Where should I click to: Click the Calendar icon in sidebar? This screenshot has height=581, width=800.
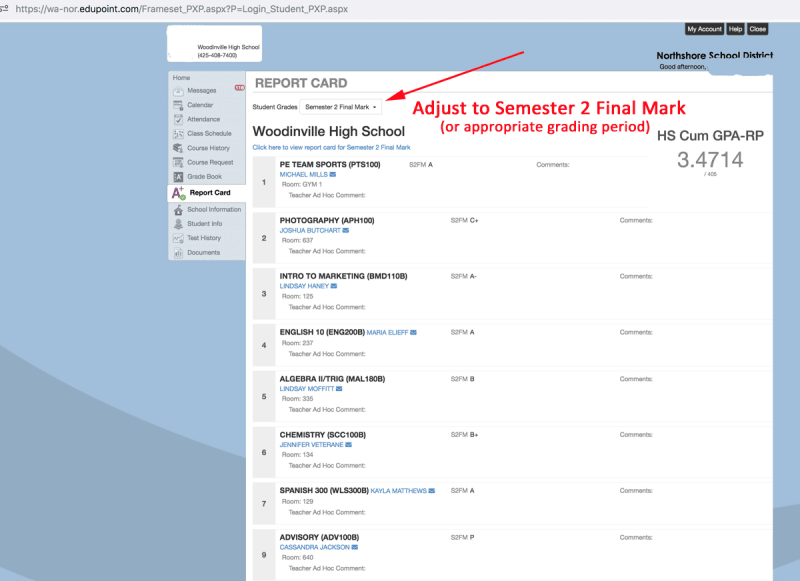point(177,105)
